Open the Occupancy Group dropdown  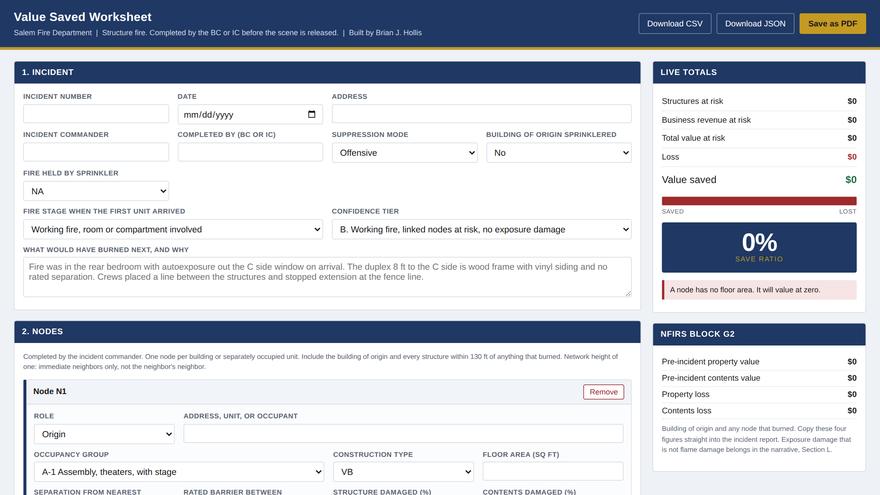click(179, 472)
